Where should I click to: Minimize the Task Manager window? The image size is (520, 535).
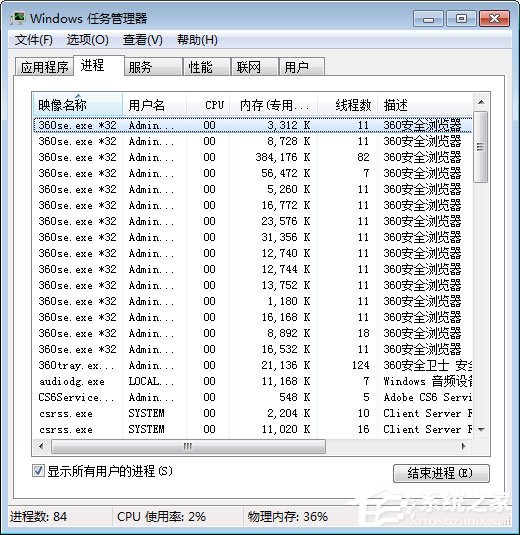[x=428, y=18]
